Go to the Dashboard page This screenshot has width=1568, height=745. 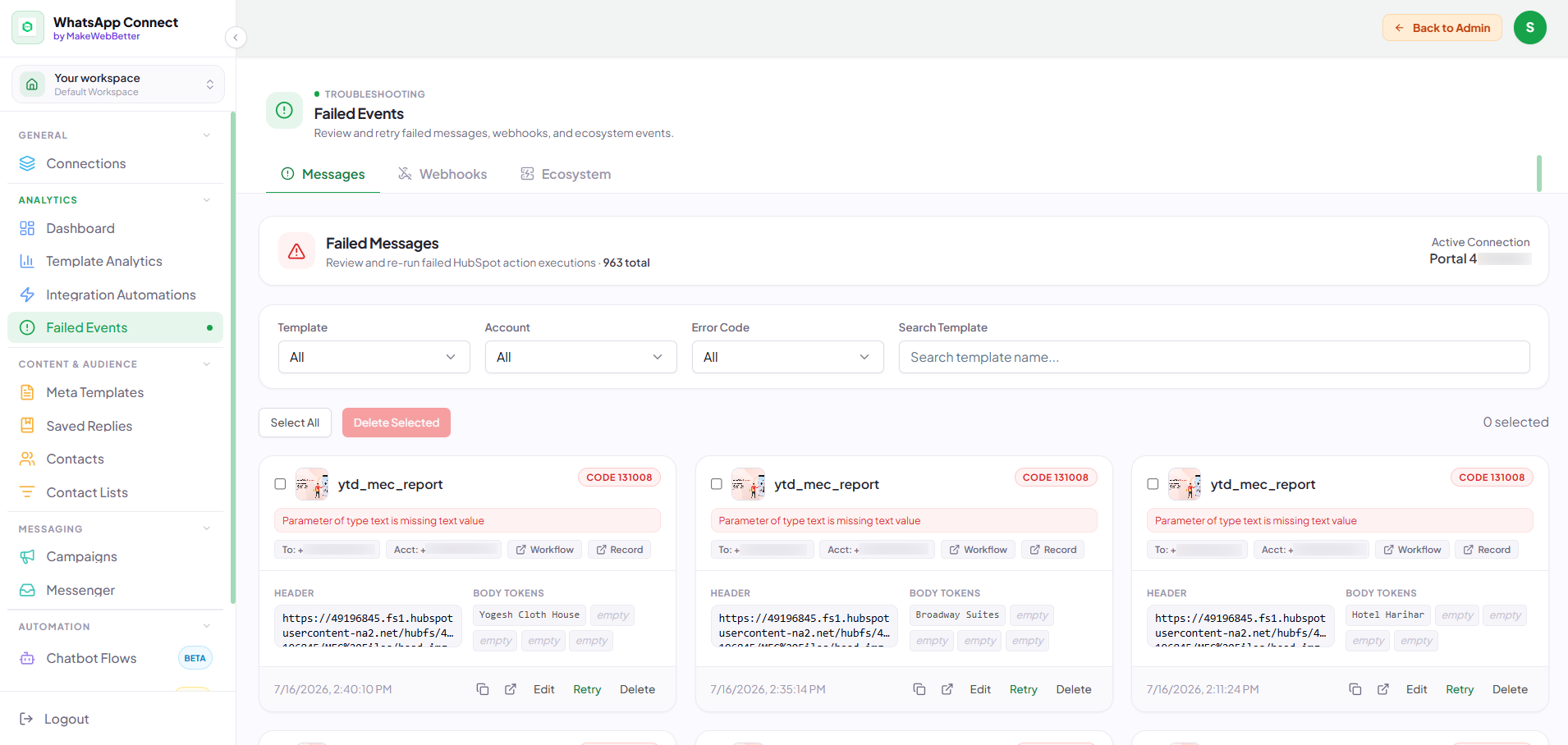115,228
